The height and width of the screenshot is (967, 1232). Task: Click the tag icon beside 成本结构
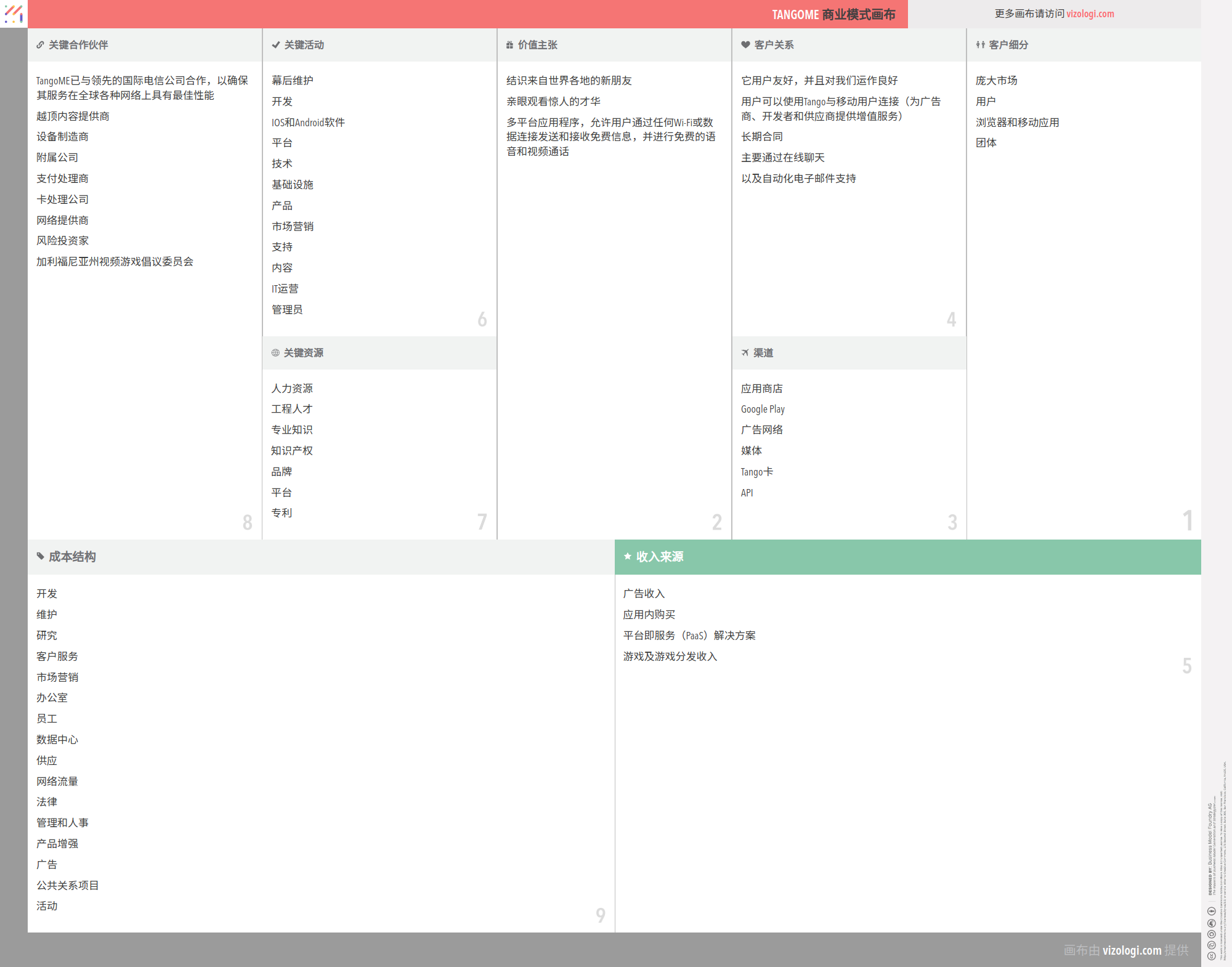click(x=40, y=557)
